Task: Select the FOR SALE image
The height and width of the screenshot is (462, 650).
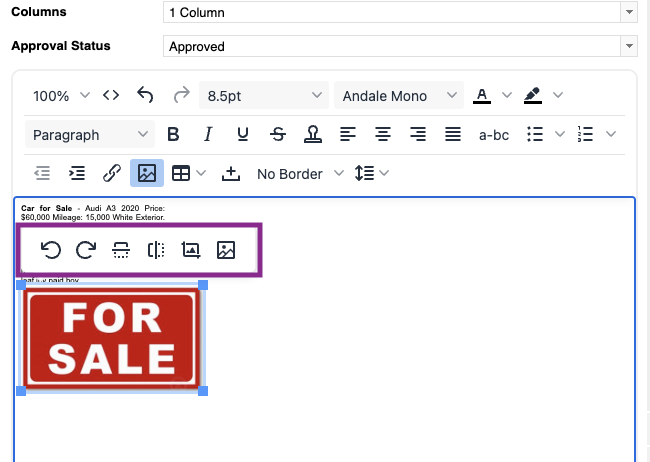Action: [x=112, y=338]
